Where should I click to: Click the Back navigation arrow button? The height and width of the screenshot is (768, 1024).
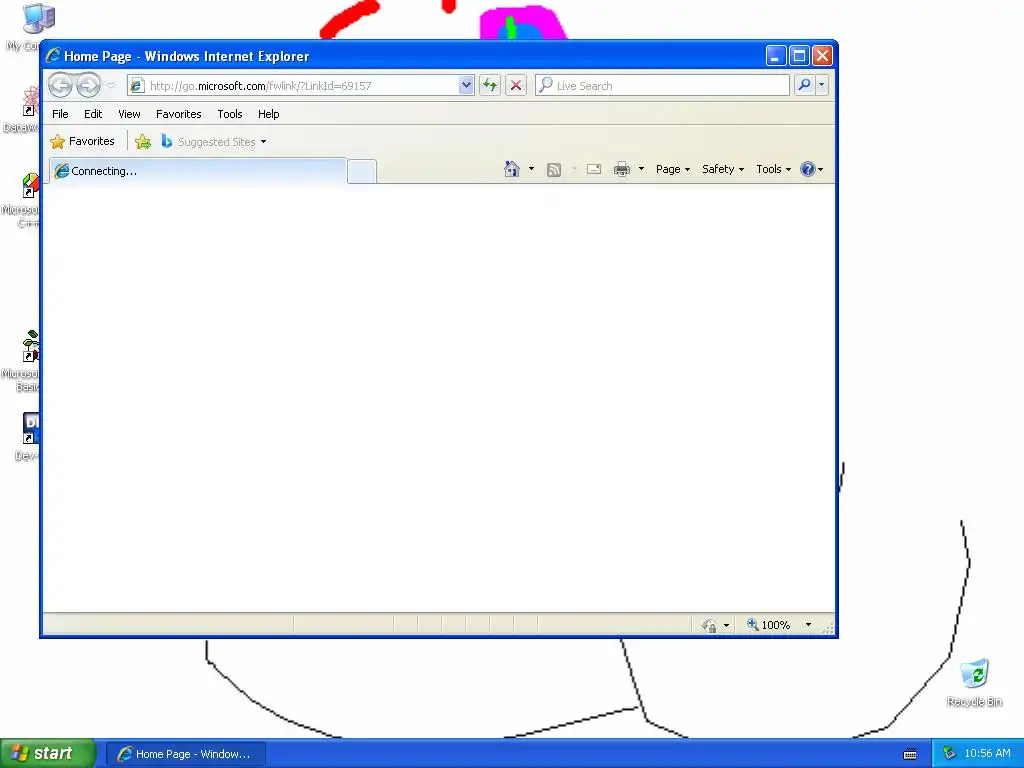click(61, 85)
